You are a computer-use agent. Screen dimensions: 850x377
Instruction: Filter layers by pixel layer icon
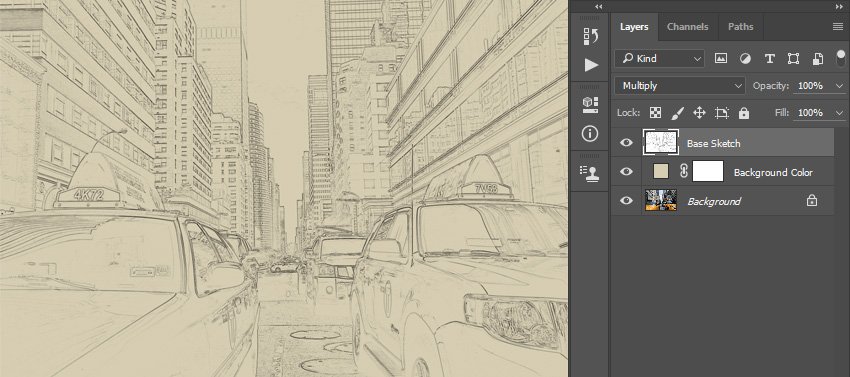pos(720,59)
